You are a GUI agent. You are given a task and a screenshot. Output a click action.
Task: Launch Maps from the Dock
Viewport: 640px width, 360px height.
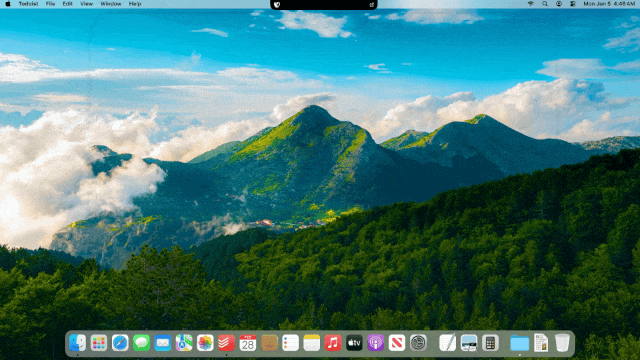pyautogui.click(x=184, y=343)
